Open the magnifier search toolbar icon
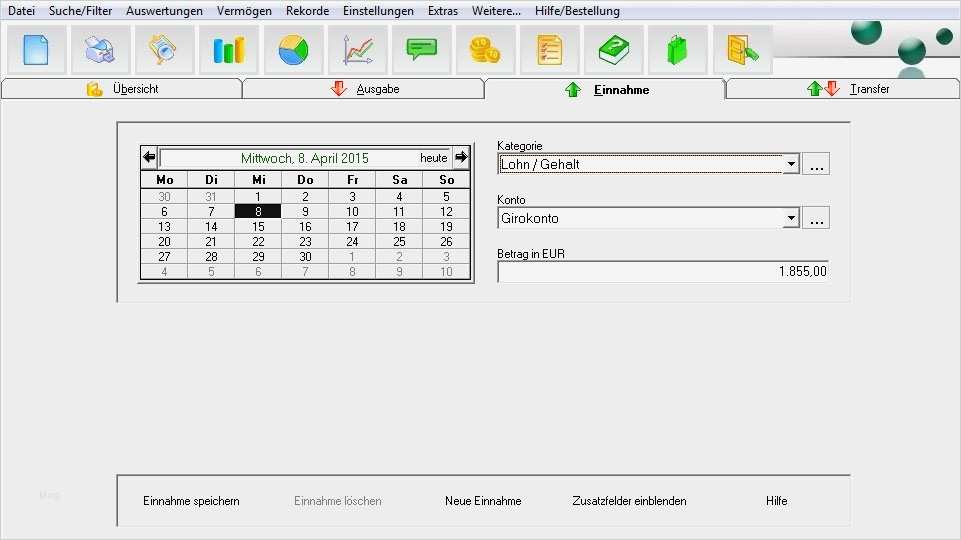This screenshot has height=540, width=961. [x=164, y=50]
